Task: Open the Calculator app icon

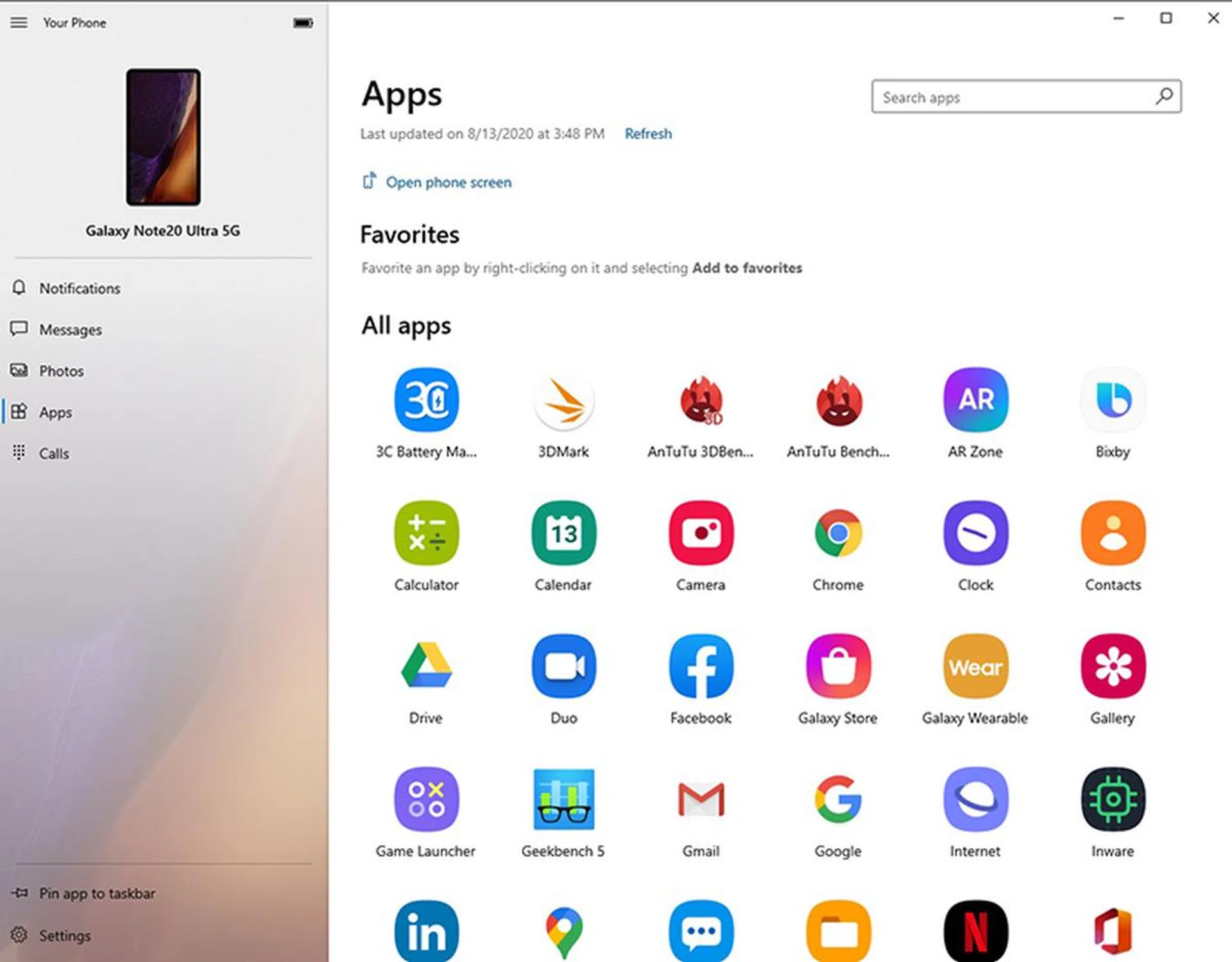Action: 426,533
